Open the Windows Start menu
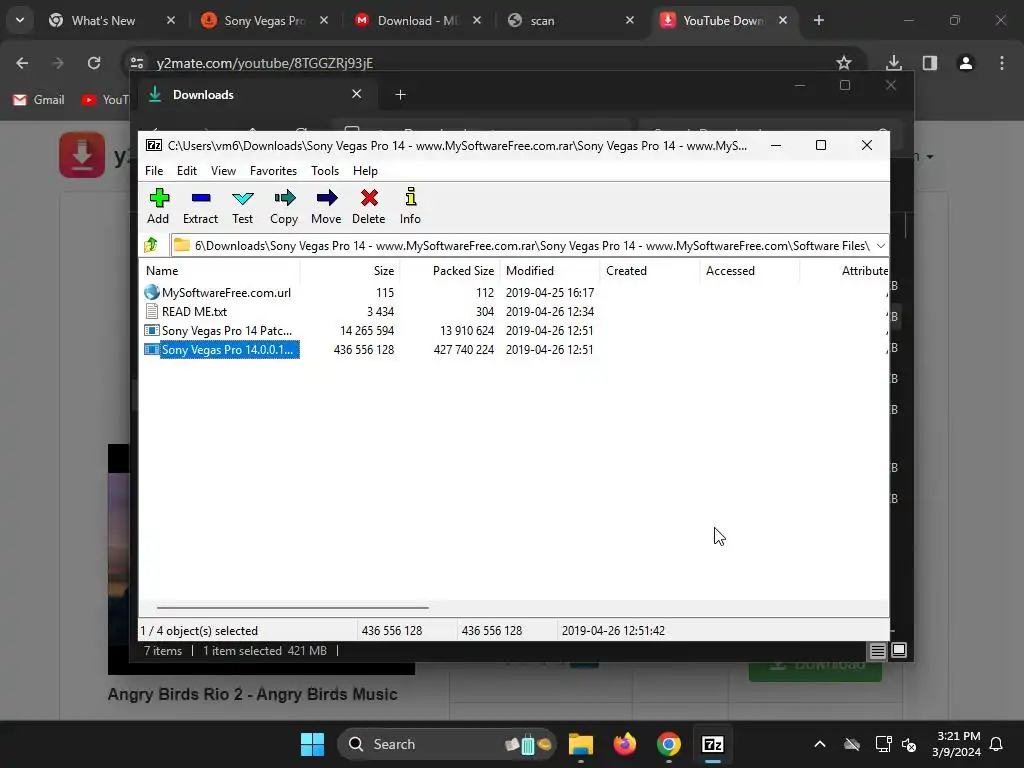This screenshot has height=768, width=1024. point(312,744)
